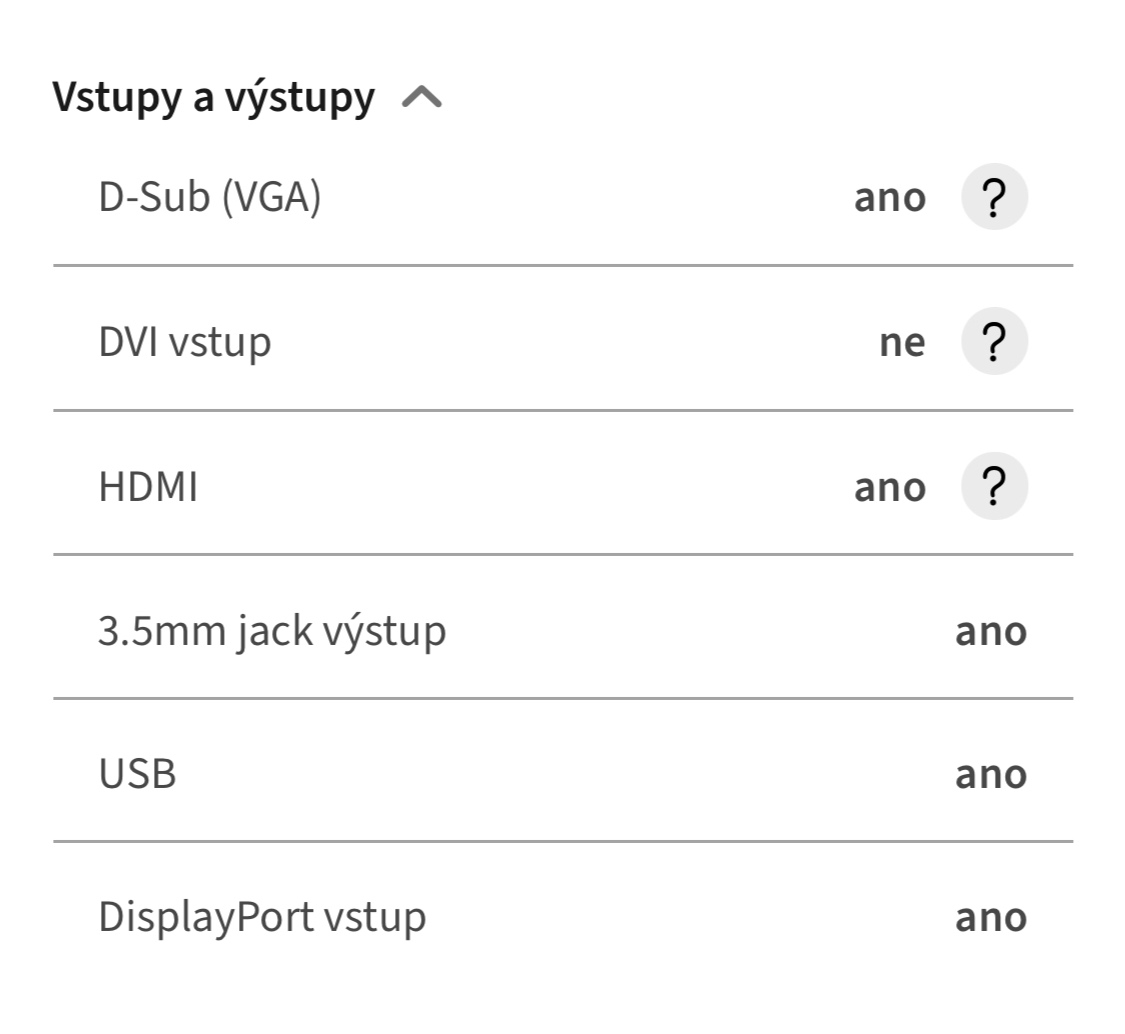The height and width of the screenshot is (1034, 1125).
Task: Click the divider line below the USB row
Action: 562,842
